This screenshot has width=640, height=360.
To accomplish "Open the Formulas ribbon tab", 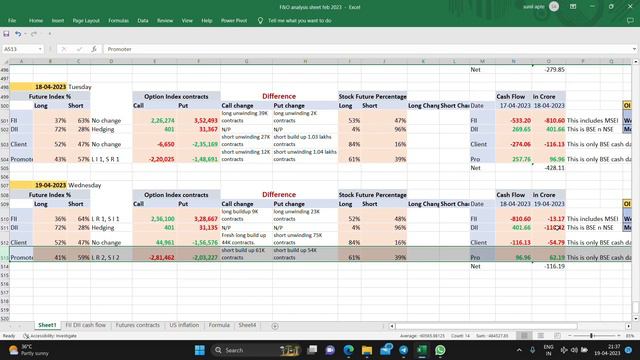I will (x=118, y=20).
